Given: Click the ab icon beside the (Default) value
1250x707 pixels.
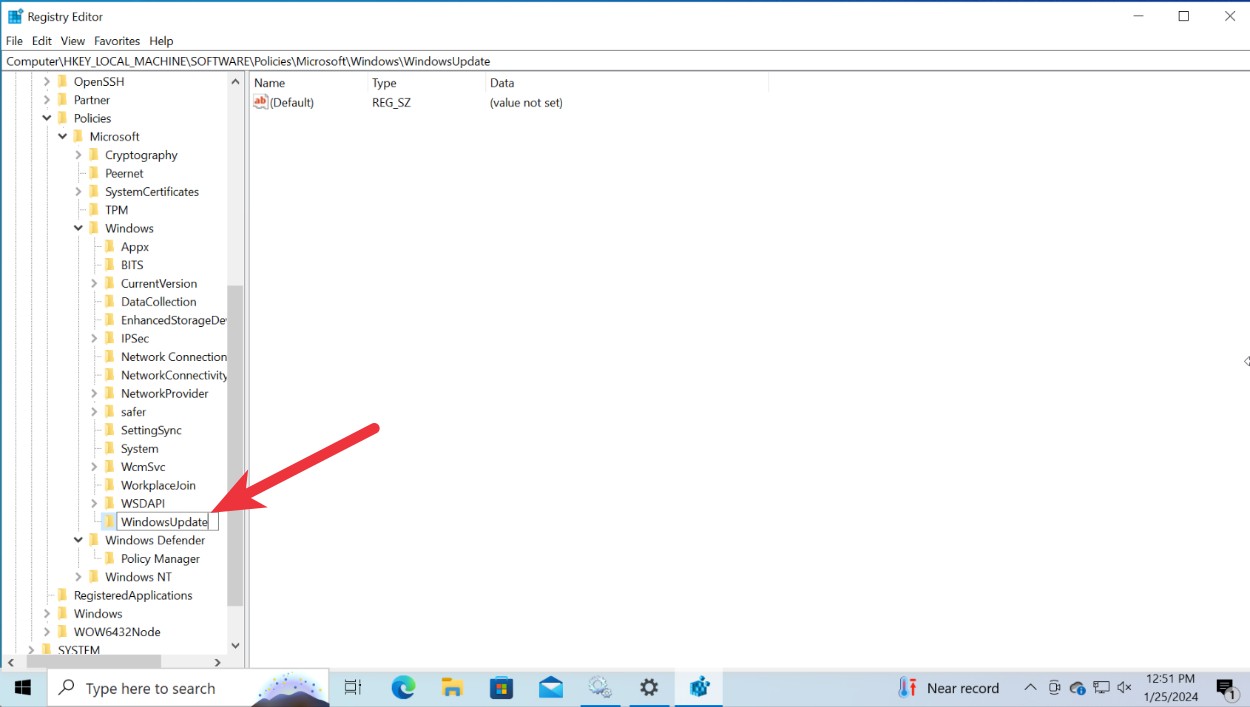Looking at the screenshot, I should (259, 102).
